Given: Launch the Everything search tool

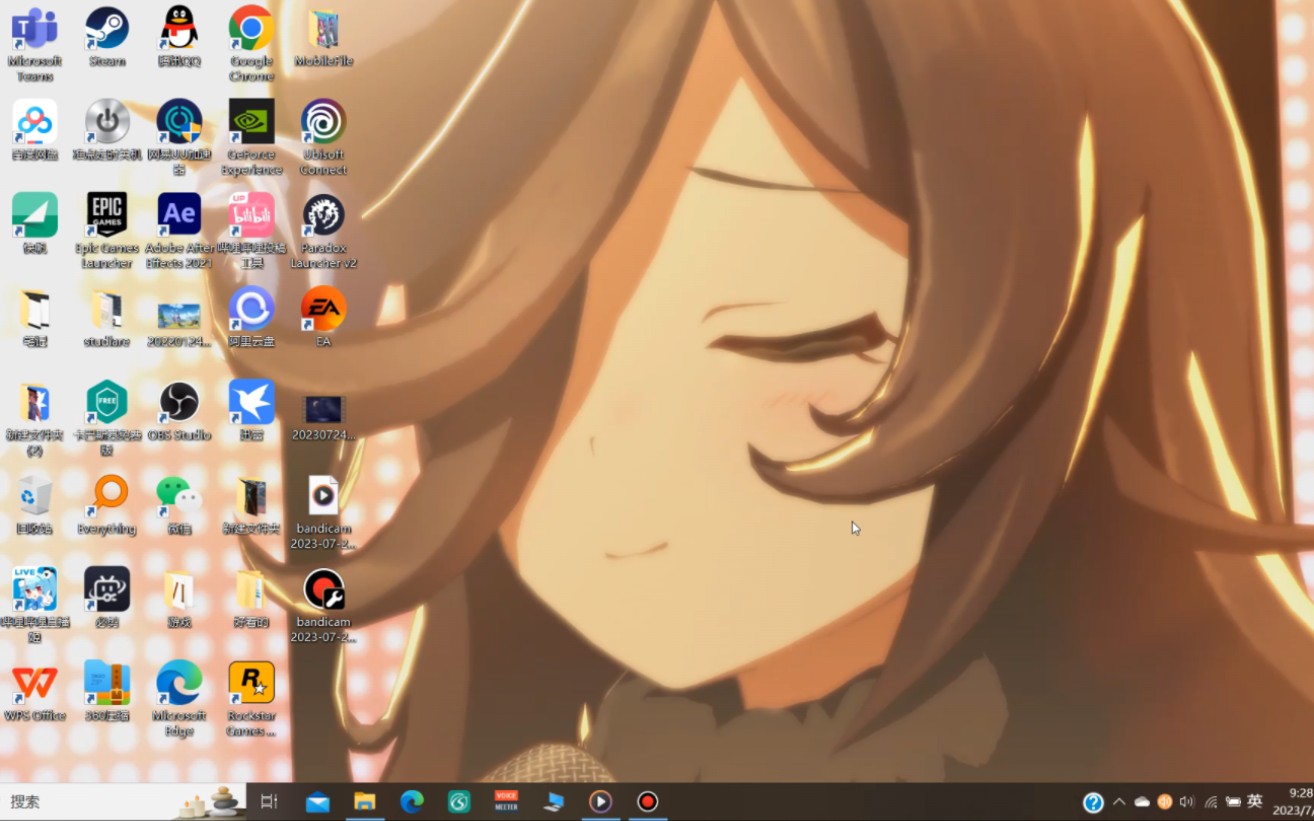Looking at the screenshot, I should coord(107,505).
